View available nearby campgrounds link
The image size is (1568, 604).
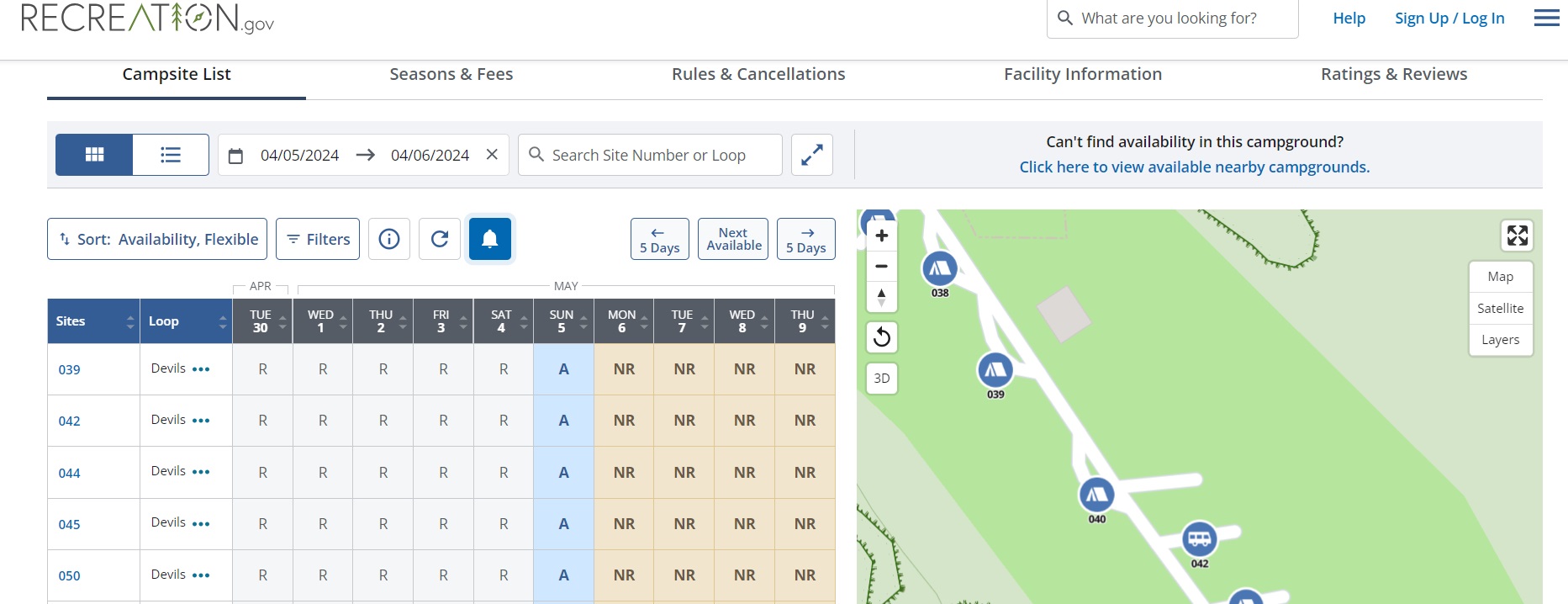pyautogui.click(x=1194, y=167)
